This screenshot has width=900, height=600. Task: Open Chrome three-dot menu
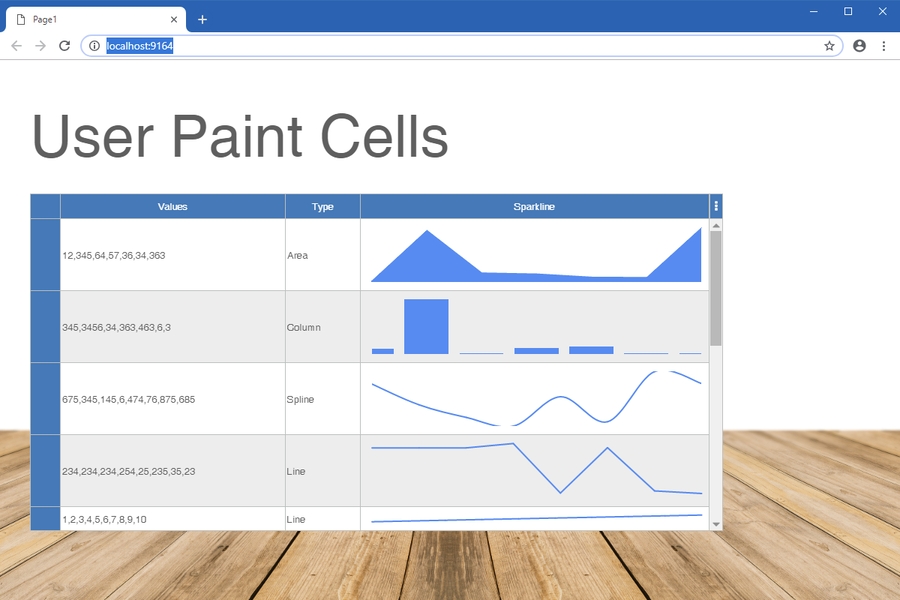tap(884, 46)
